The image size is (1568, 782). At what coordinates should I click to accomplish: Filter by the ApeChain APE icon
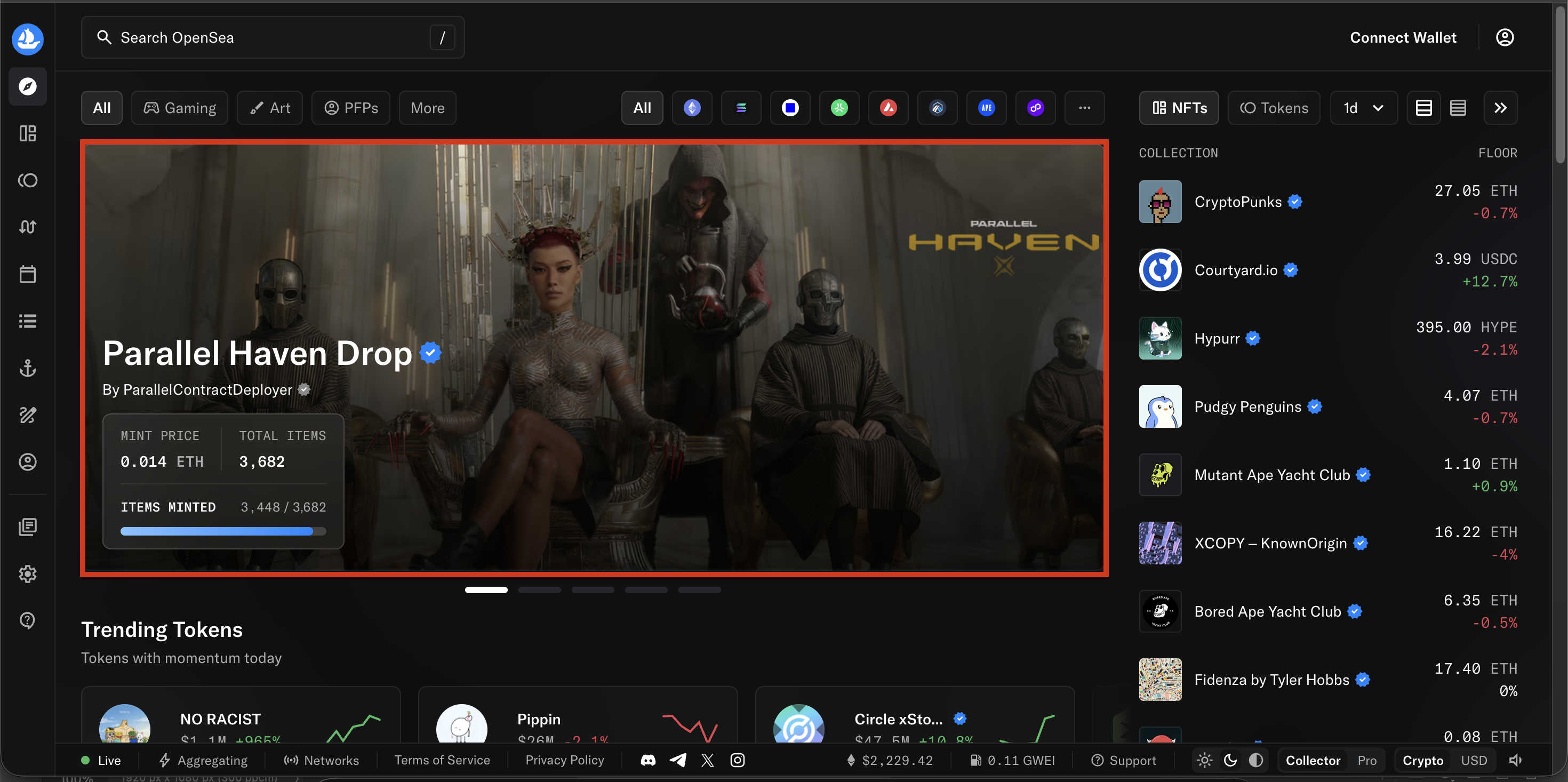pos(986,108)
